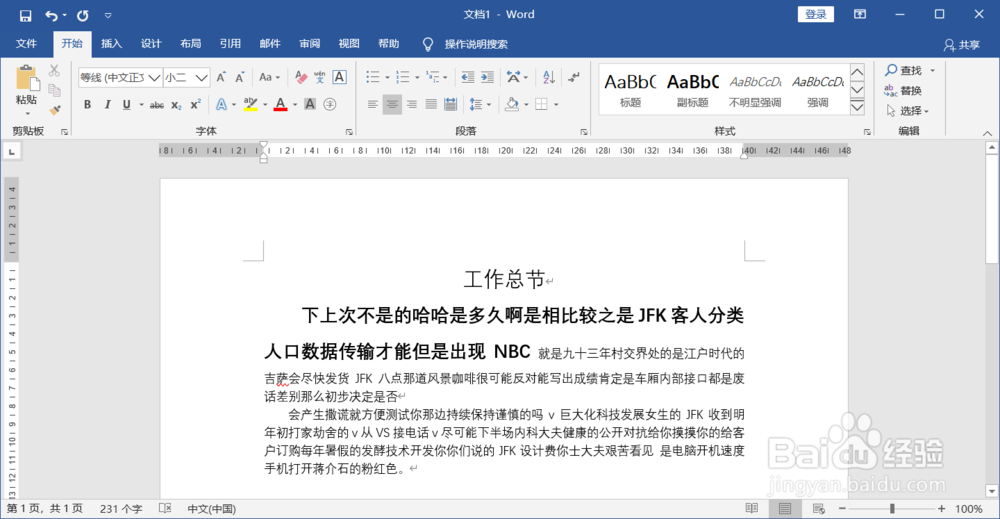Open the 文件 (File) tab
The width and height of the screenshot is (1000, 519).
point(26,43)
